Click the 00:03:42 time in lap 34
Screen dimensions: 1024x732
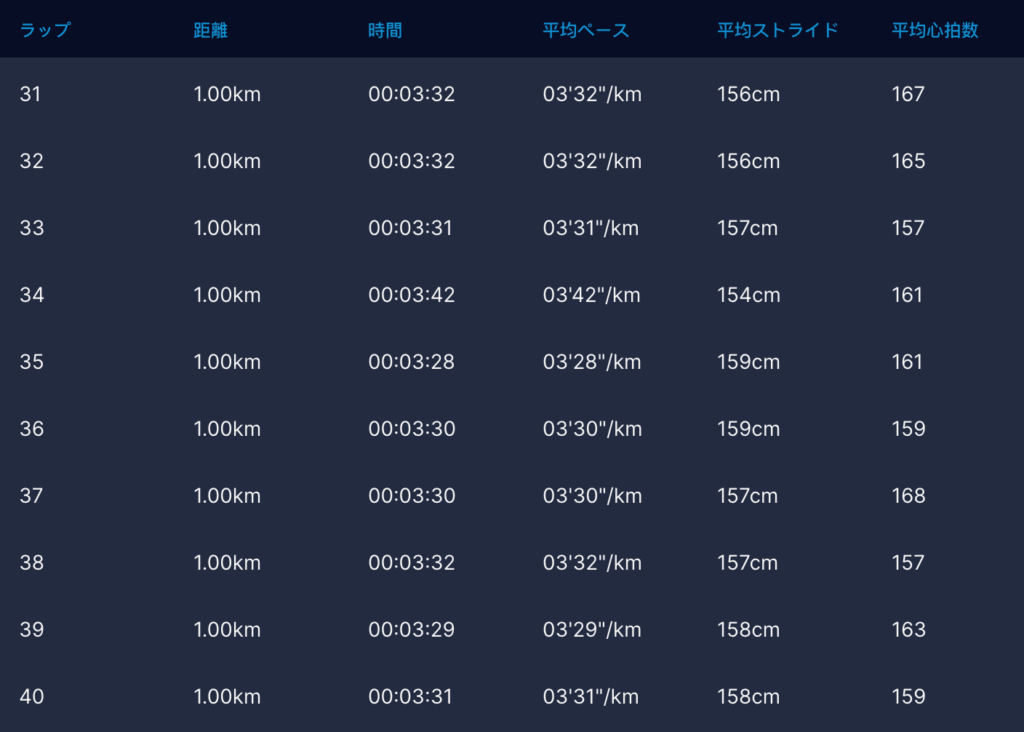(411, 295)
